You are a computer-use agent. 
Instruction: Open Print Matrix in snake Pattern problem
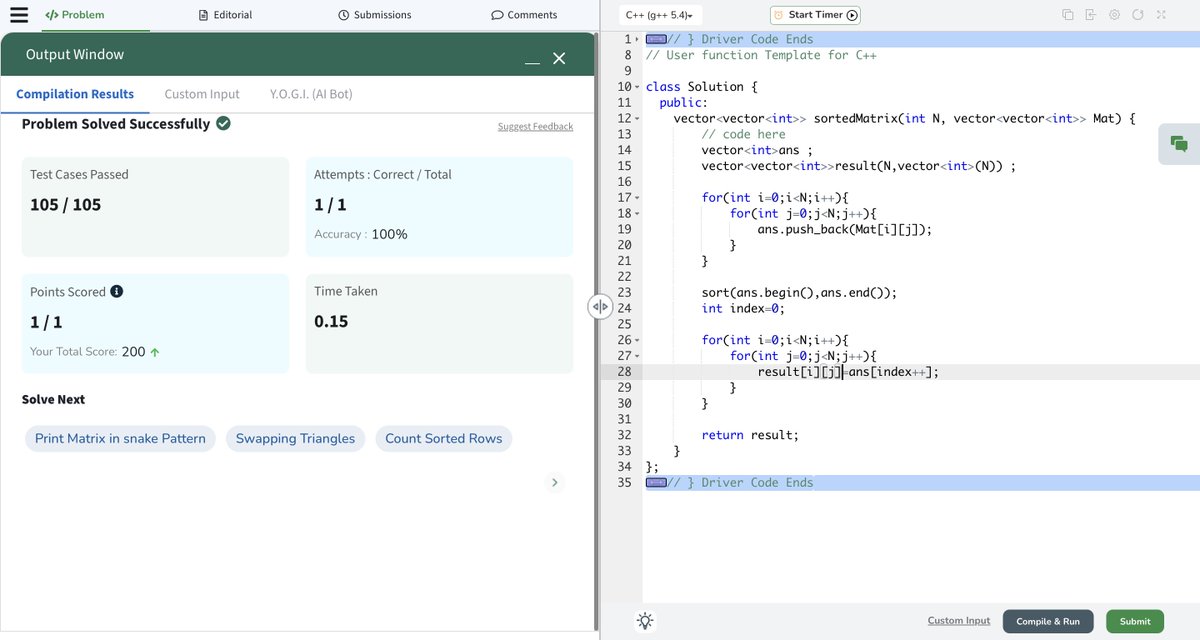click(x=120, y=439)
